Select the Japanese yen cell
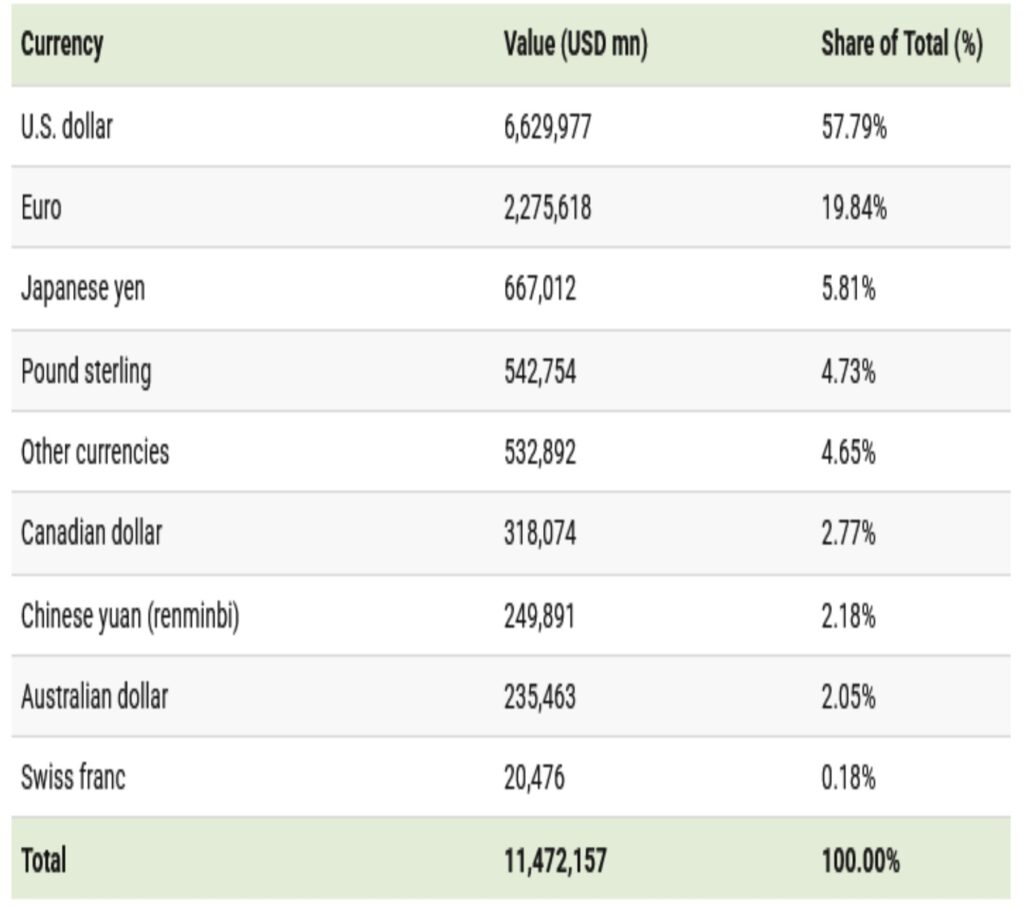Image resolution: width=1024 pixels, height=908 pixels. [83, 290]
